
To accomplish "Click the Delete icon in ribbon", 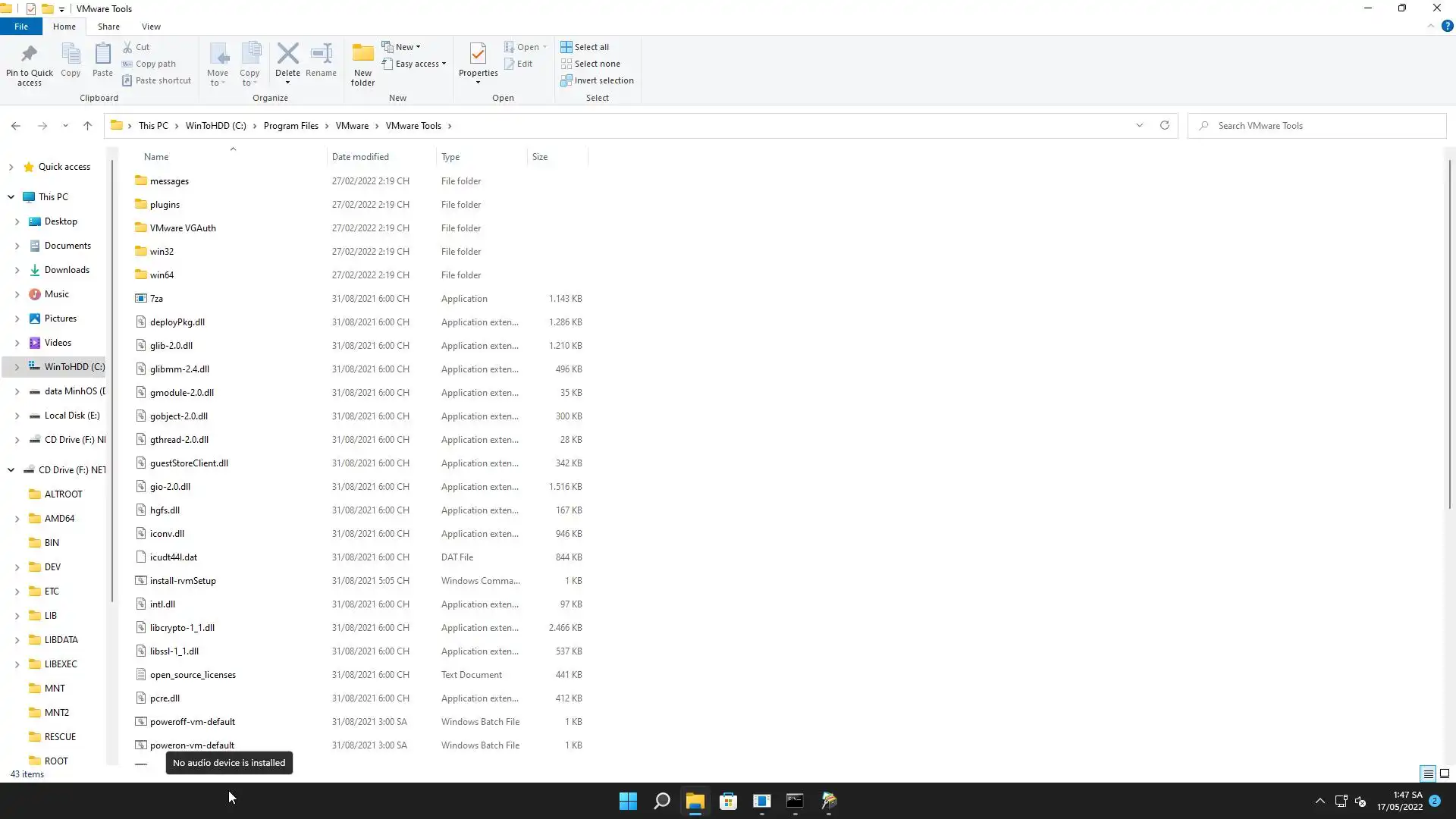I will pos(287,54).
